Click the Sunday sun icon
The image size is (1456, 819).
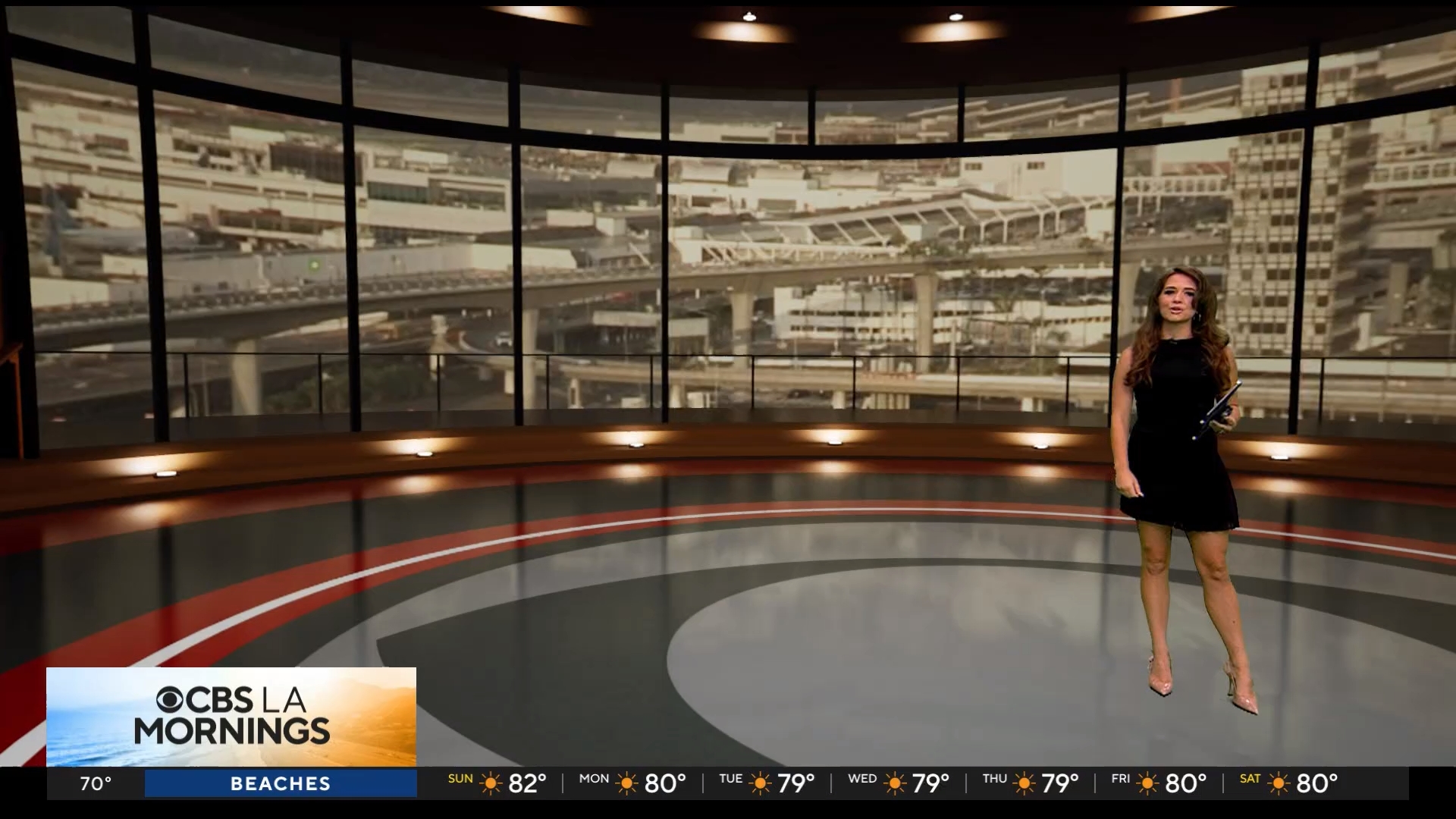click(x=491, y=783)
